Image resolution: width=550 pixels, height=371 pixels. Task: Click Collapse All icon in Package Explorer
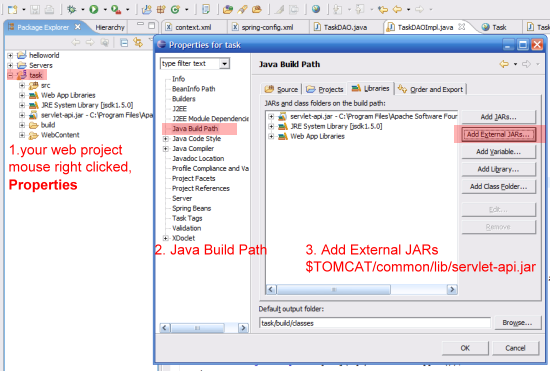click(x=124, y=43)
